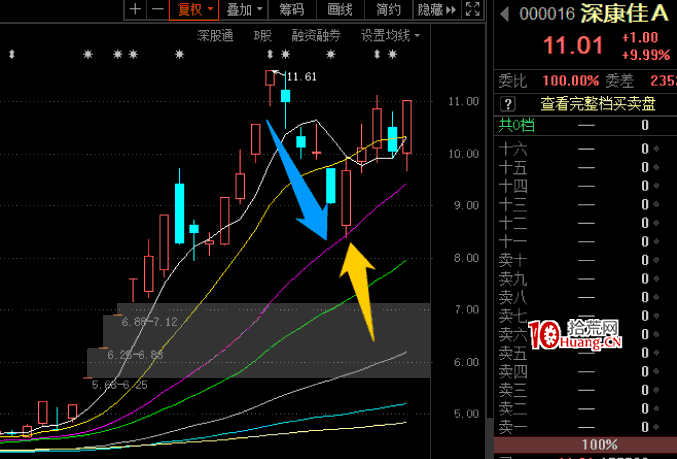This screenshot has height=459, width=677.
Task: Click the 8.00 price axis label
Action: [x=466, y=258]
